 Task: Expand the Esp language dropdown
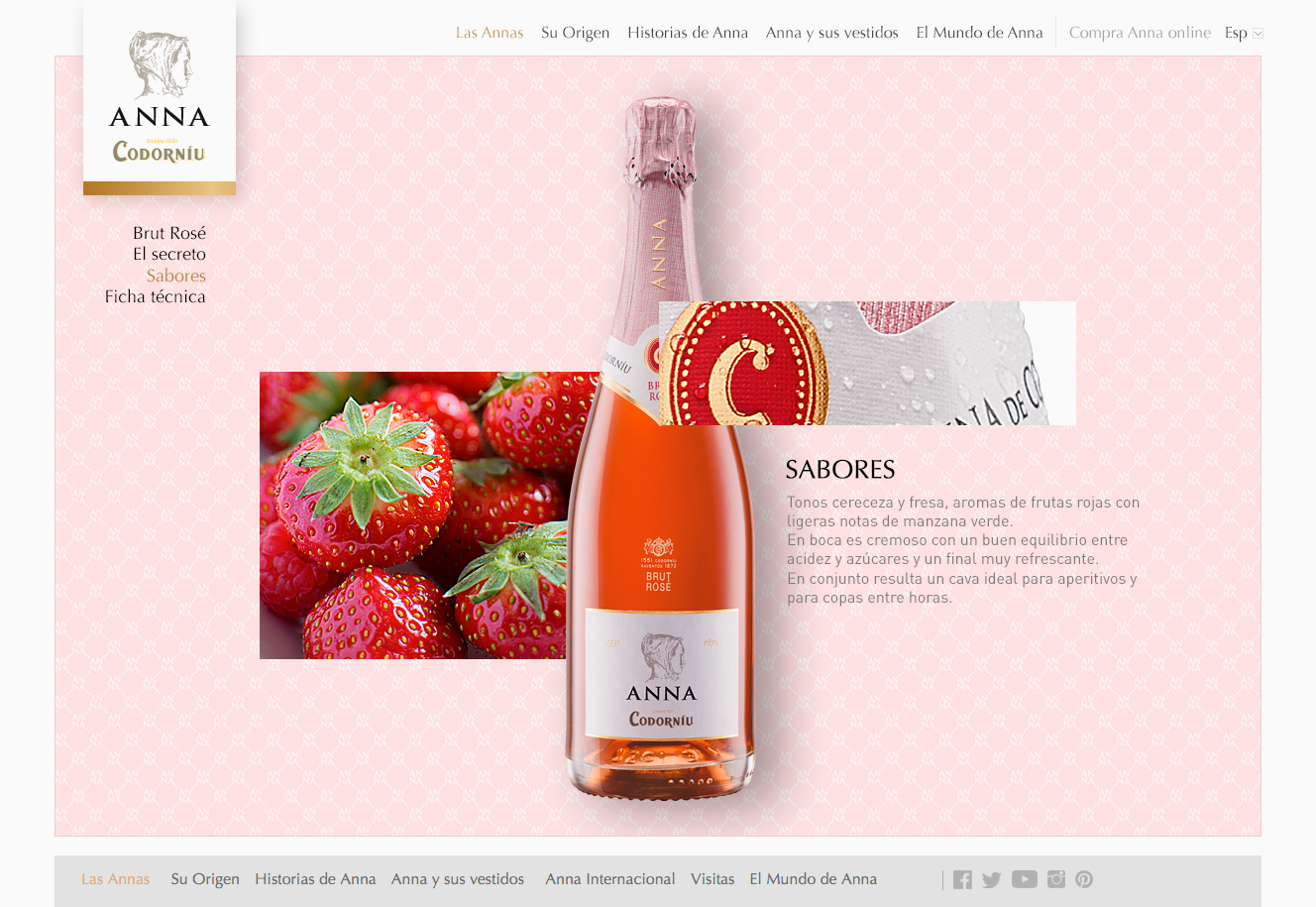1244,33
